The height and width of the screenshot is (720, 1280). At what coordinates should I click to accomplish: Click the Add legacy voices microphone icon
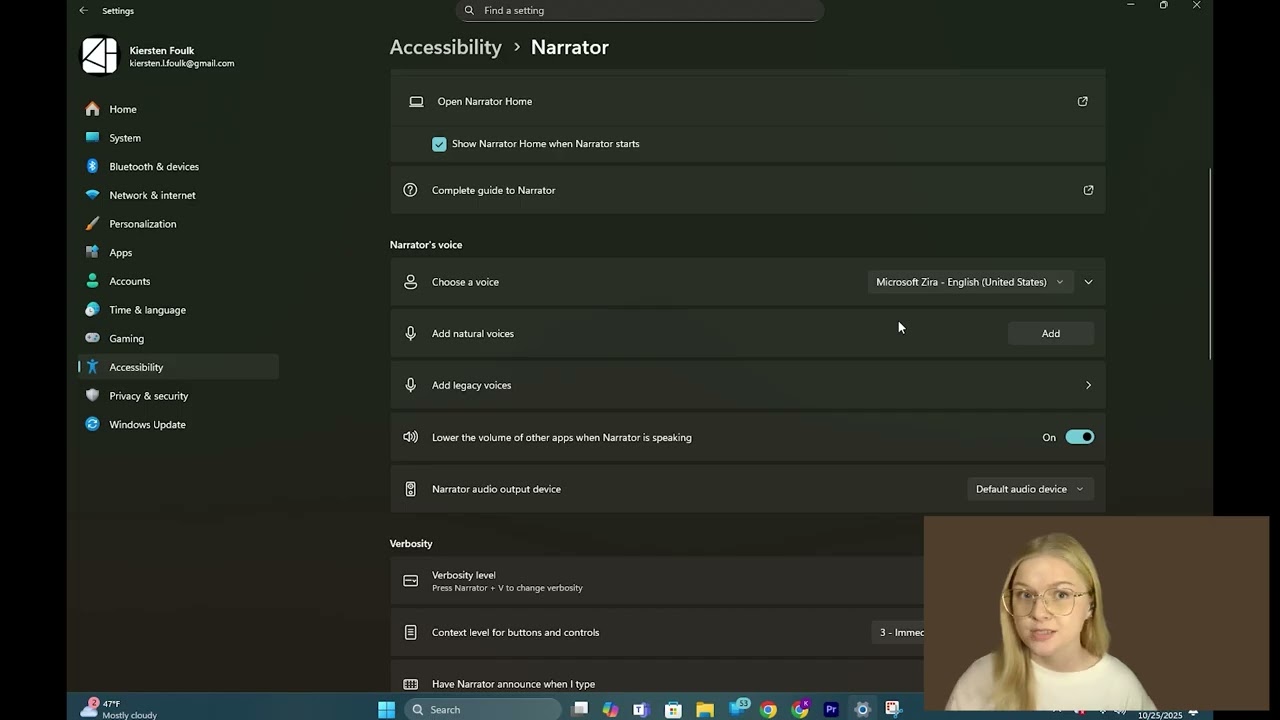[410, 385]
